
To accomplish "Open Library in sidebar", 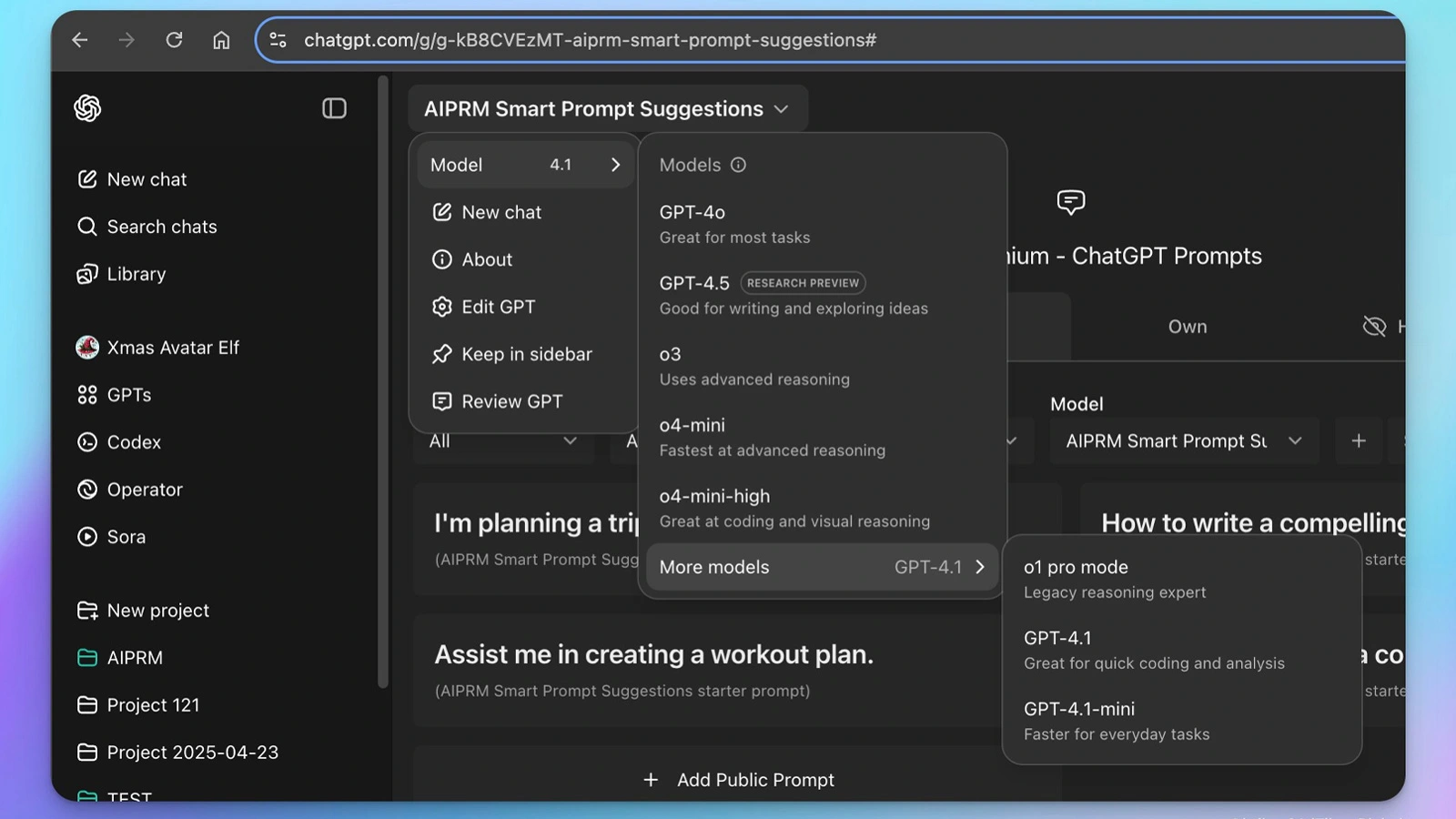I will pos(122,274).
